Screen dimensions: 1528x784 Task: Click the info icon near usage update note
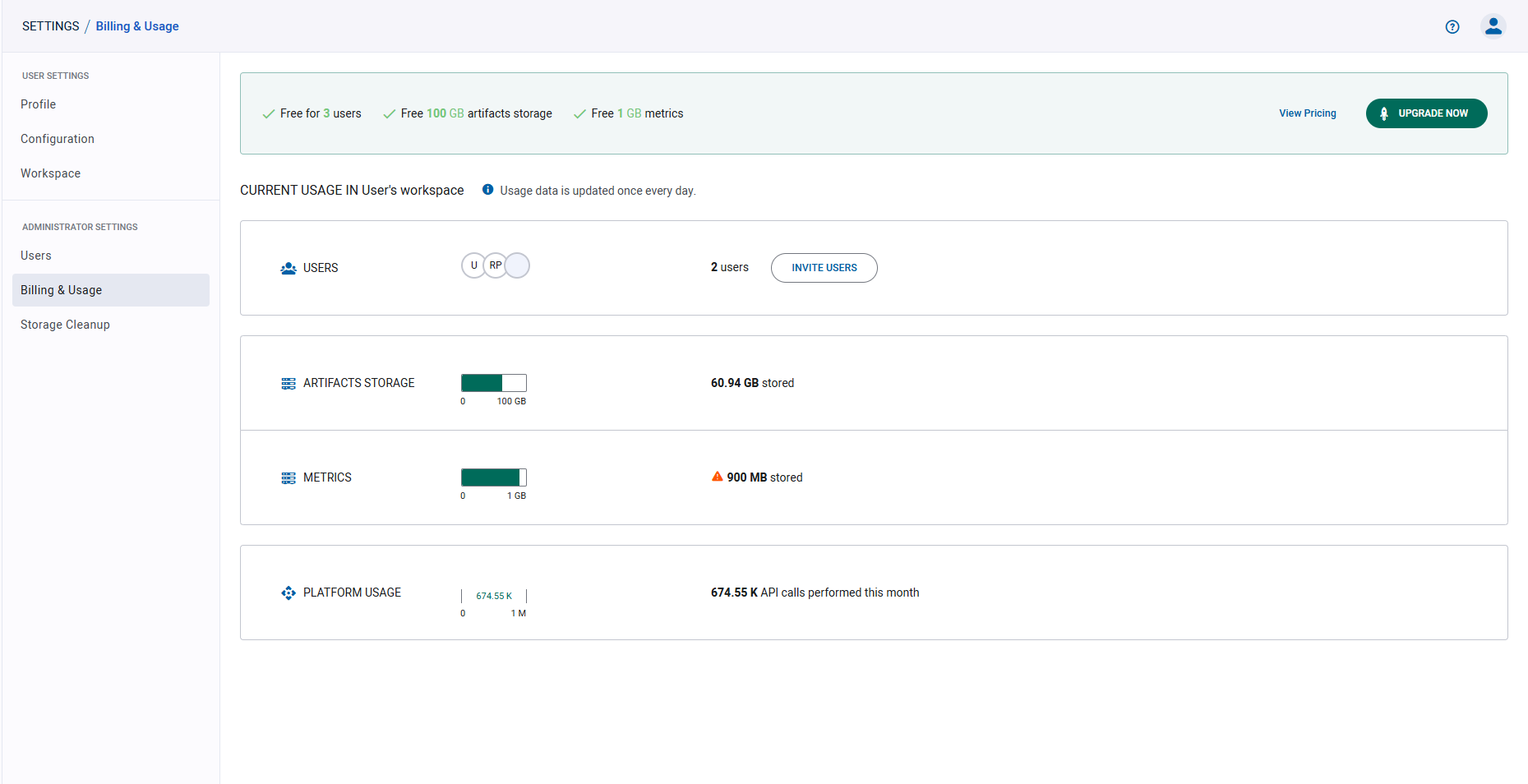[487, 189]
